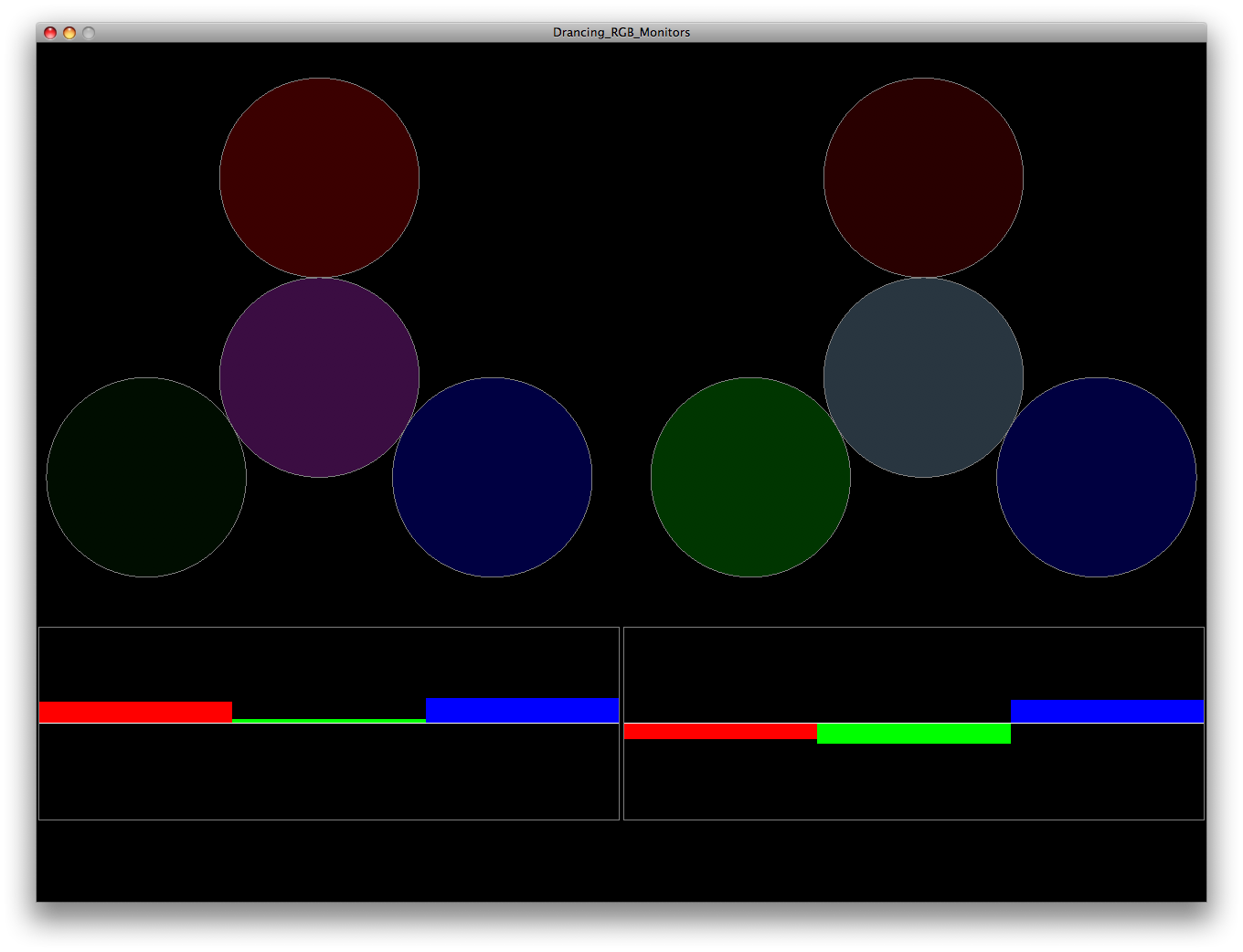Click the yellow minimize control on the window
This screenshot has width=1243, height=952.
[69, 31]
